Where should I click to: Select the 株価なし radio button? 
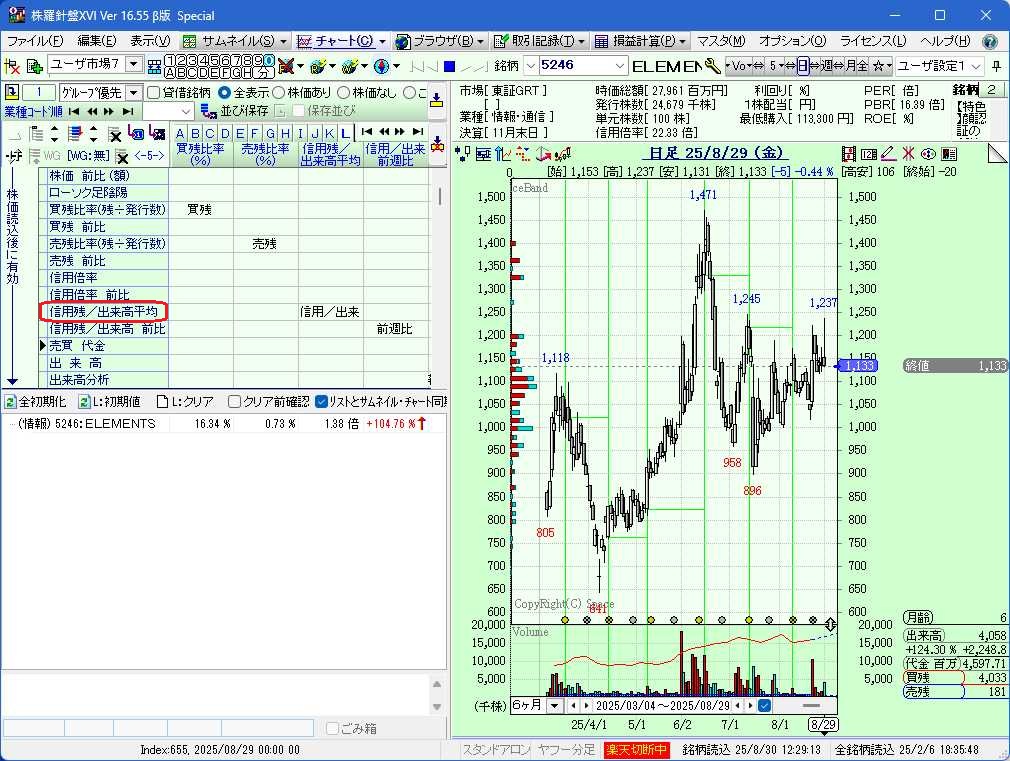point(343,93)
